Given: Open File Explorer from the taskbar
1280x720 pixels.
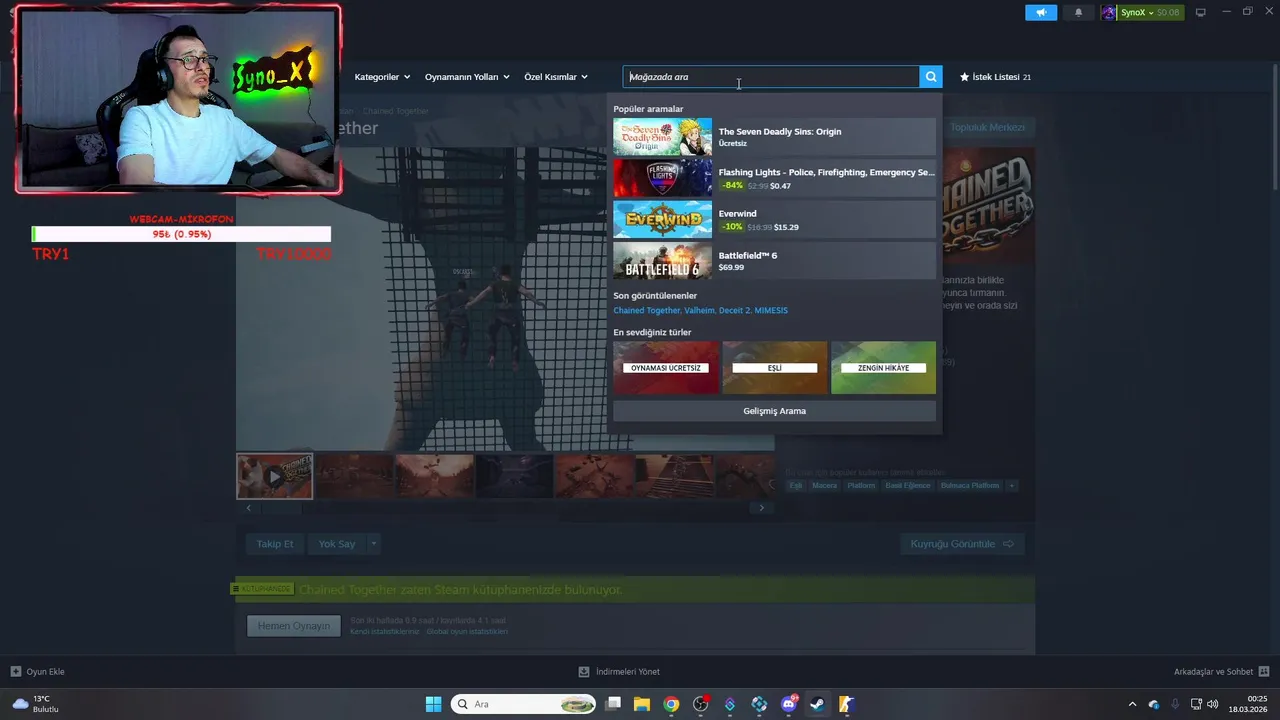Looking at the screenshot, I should (642, 704).
